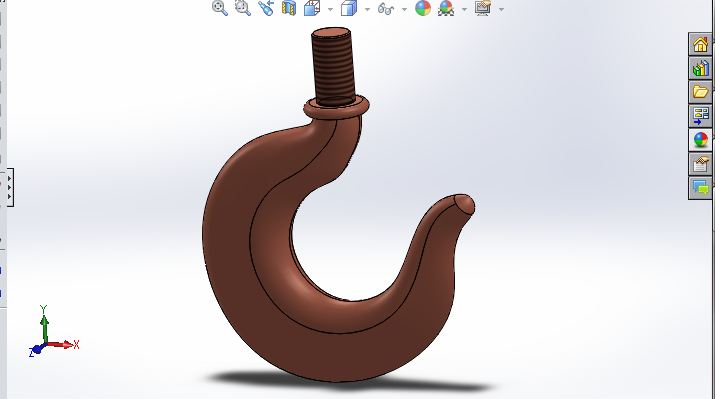Open the Design Library task pane tab

pyautogui.click(x=700, y=68)
